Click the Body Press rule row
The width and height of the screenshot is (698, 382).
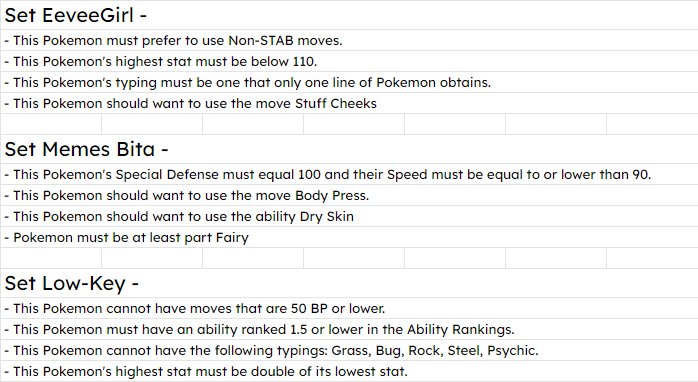(349, 195)
